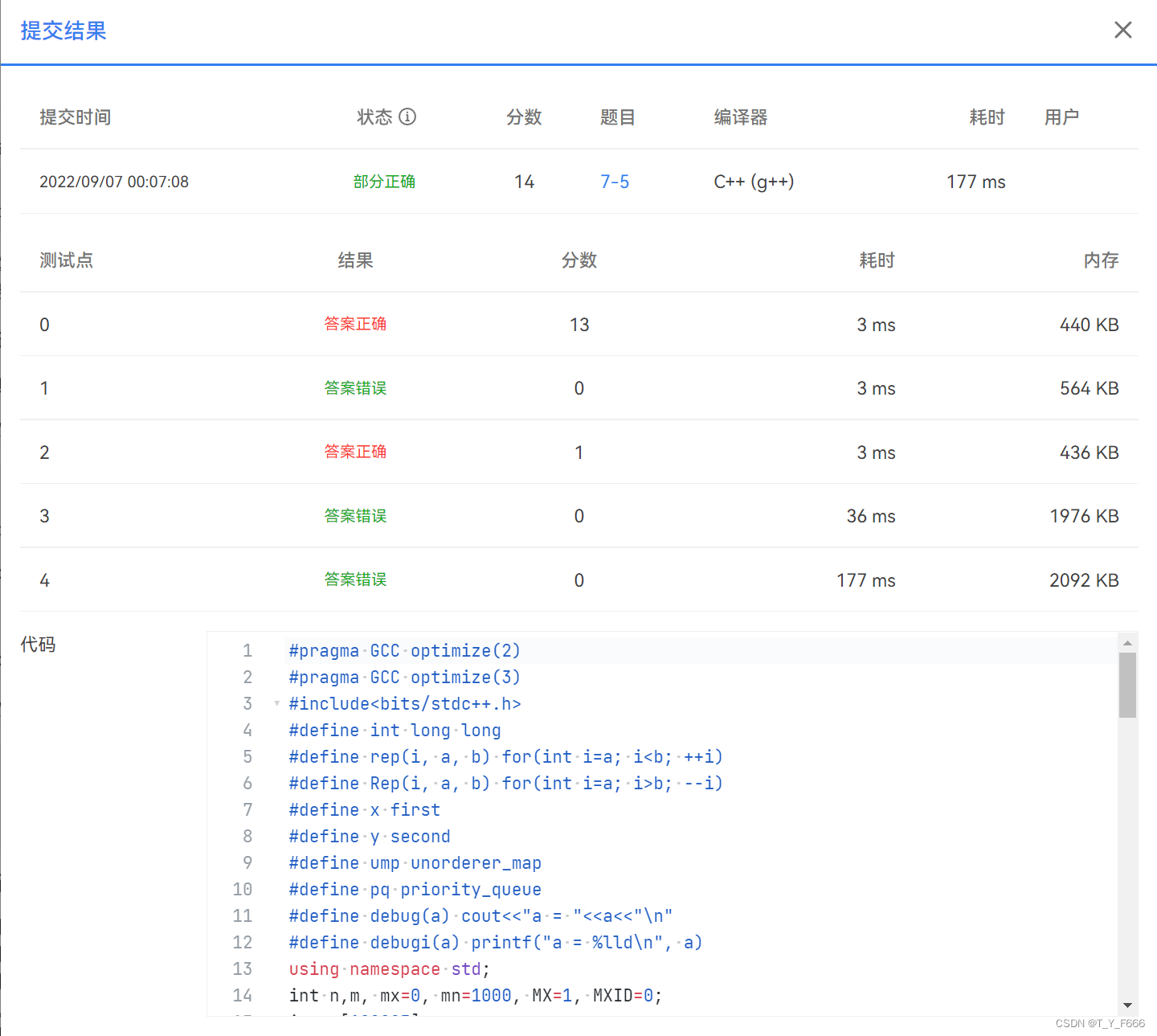Image resolution: width=1157 pixels, height=1036 pixels.
Task: Collapse the include block at line 3
Action: pos(277,703)
